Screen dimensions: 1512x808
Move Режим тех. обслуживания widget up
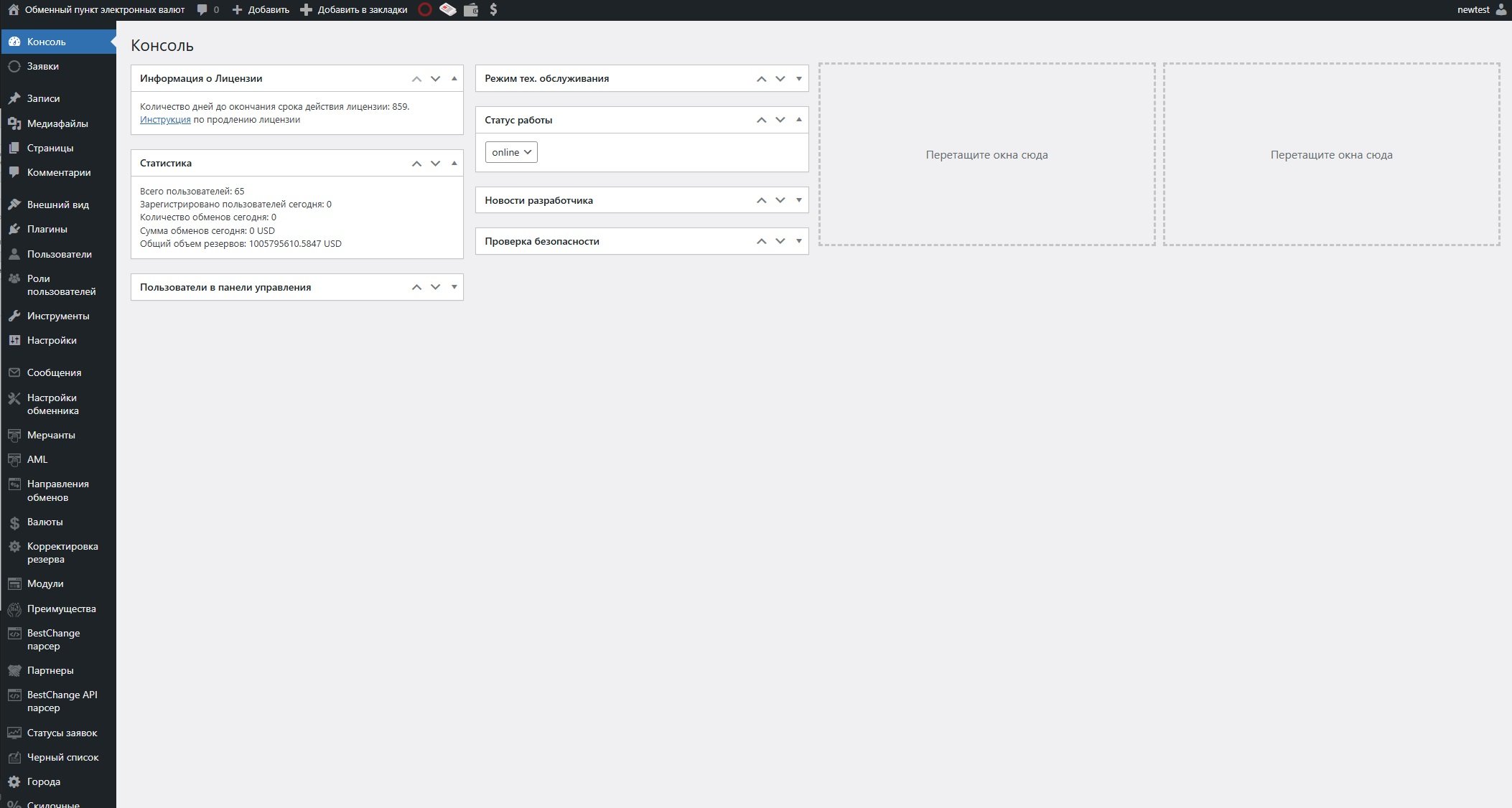coord(761,79)
